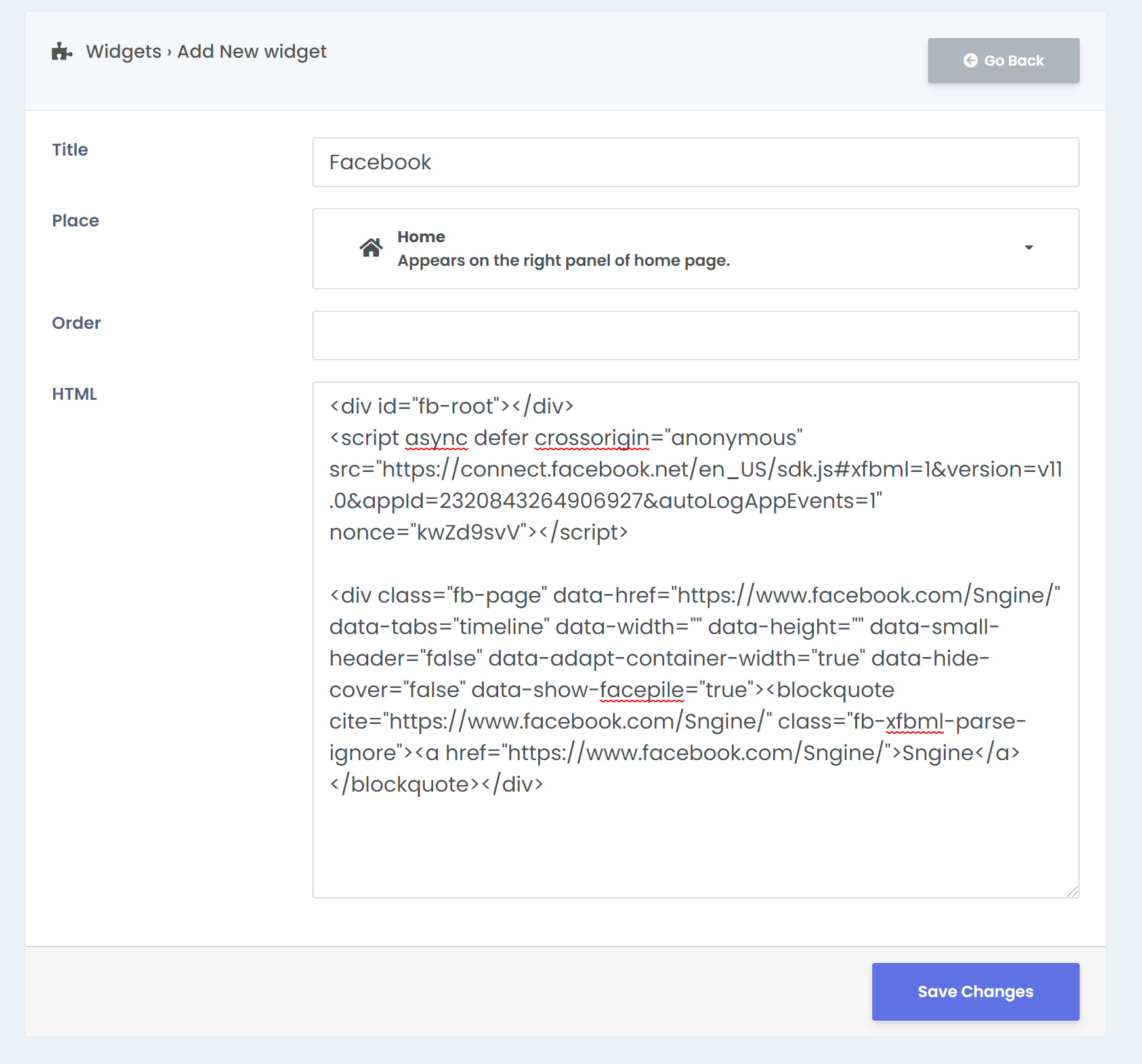Click the Home house icon in Place
The height and width of the screenshot is (1064, 1142).
(x=371, y=248)
